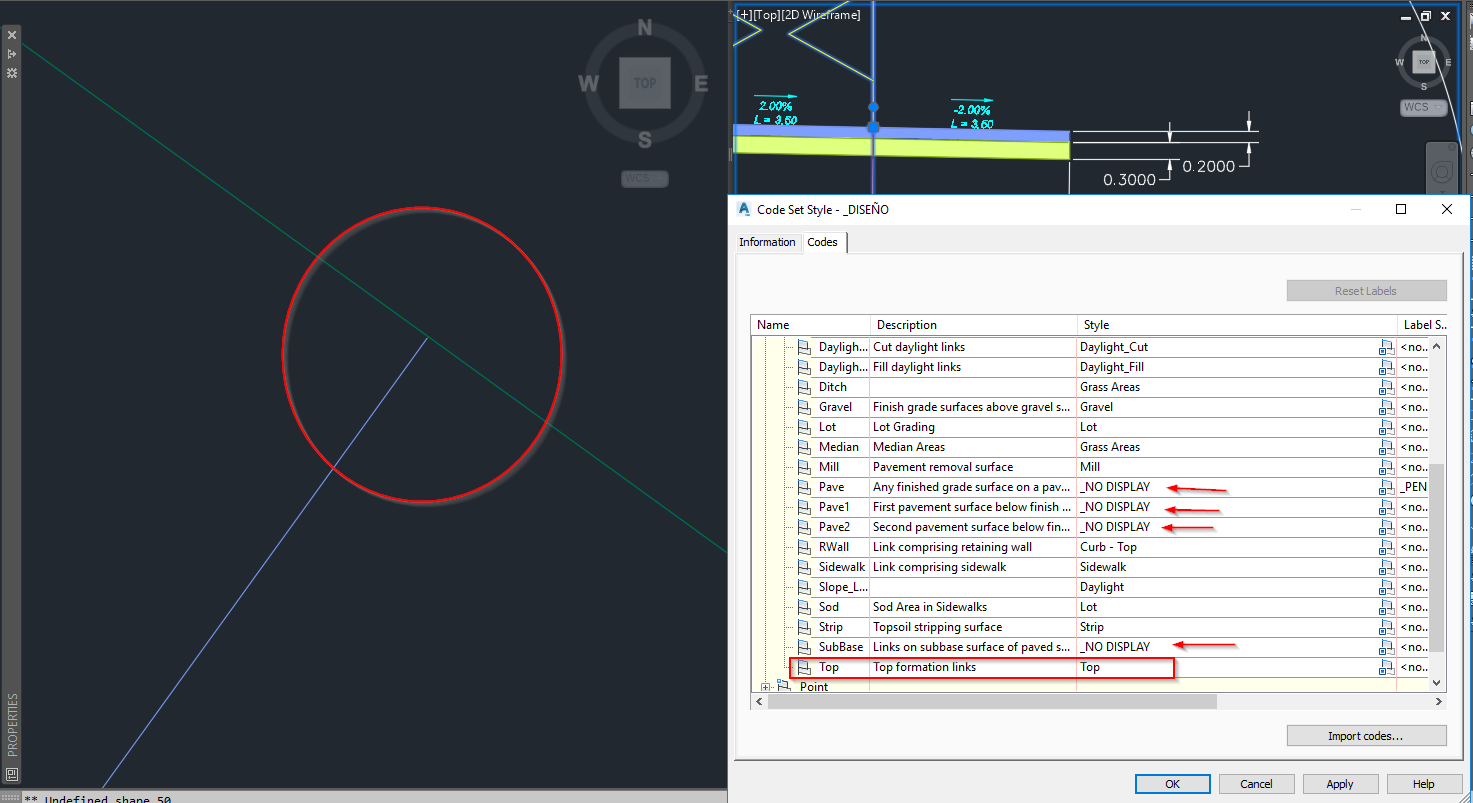Image resolution: width=1473 pixels, height=803 pixels.
Task: Click the style picker icon on the Top row
Action: click(x=1387, y=667)
